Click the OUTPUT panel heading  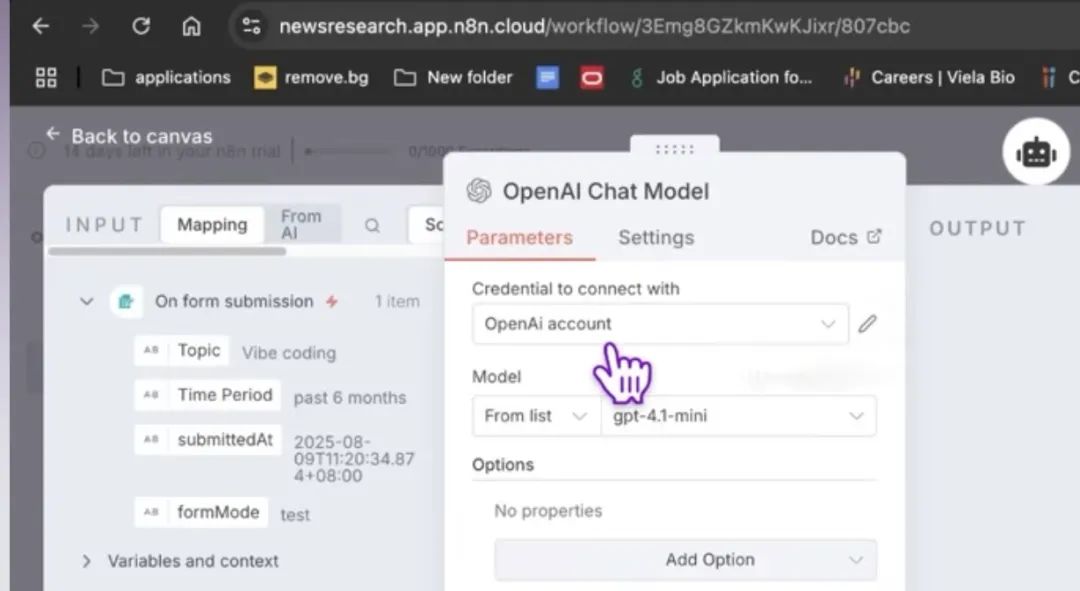[x=977, y=228]
